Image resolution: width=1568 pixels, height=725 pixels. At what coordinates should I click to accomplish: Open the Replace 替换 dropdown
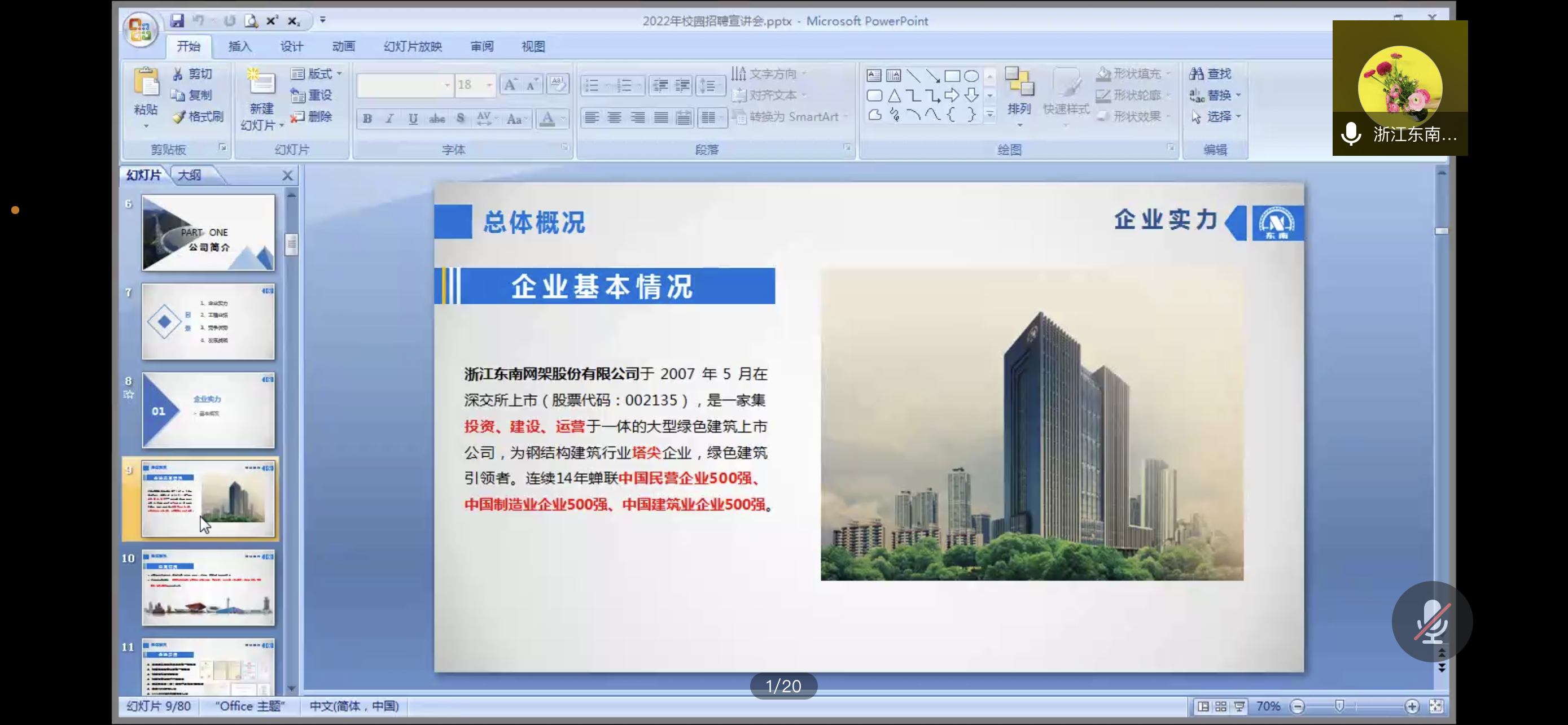pos(1215,95)
